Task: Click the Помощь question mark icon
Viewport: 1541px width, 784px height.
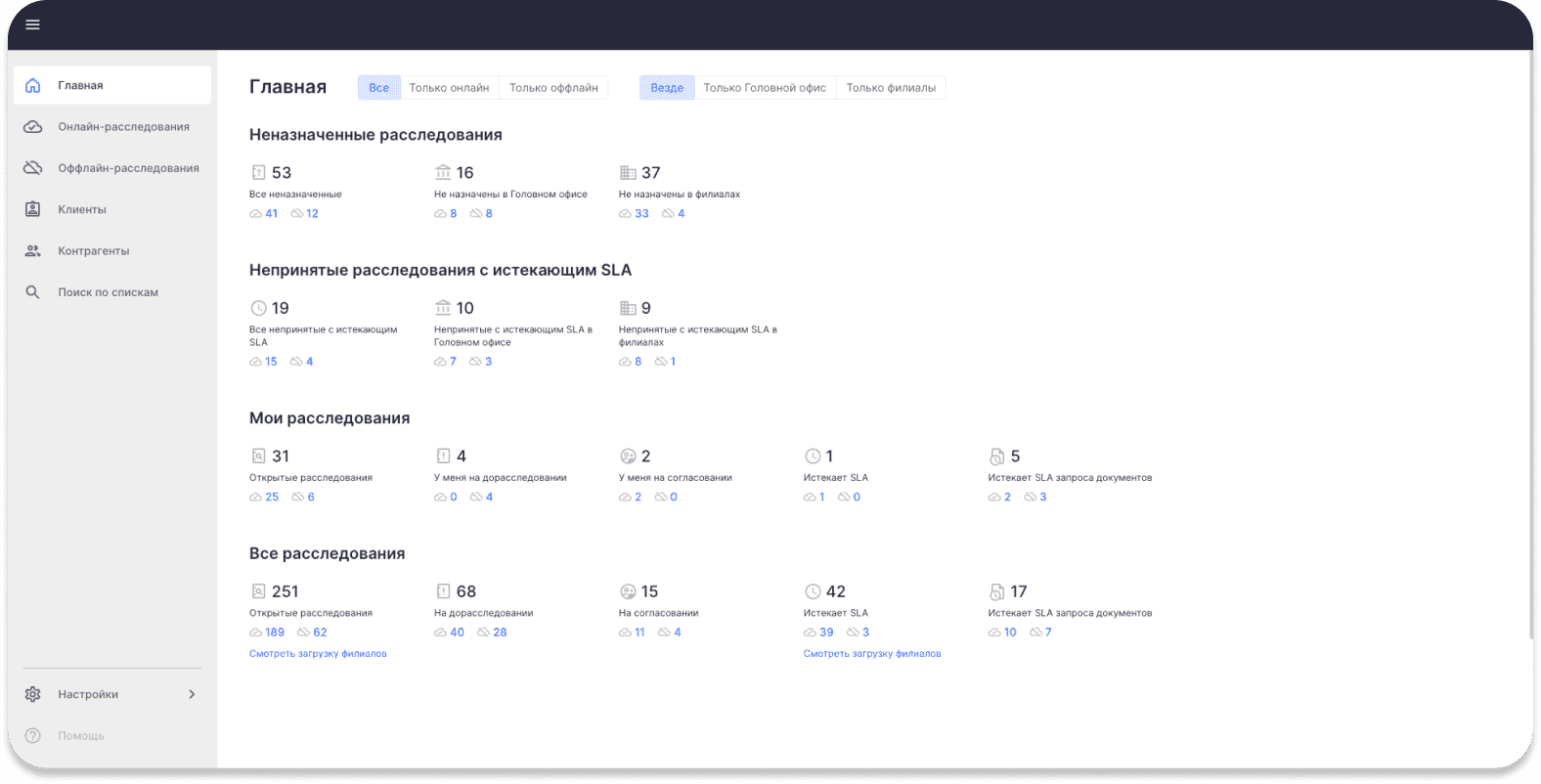Action: tap(33, 735)
